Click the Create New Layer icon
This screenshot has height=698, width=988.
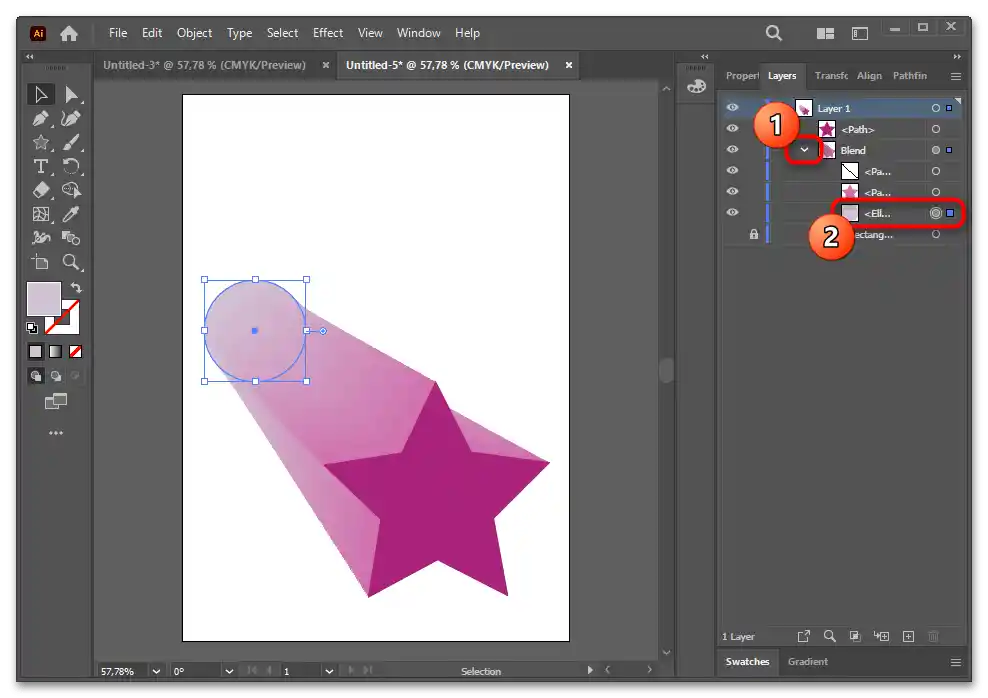click(x=908, y=636)
